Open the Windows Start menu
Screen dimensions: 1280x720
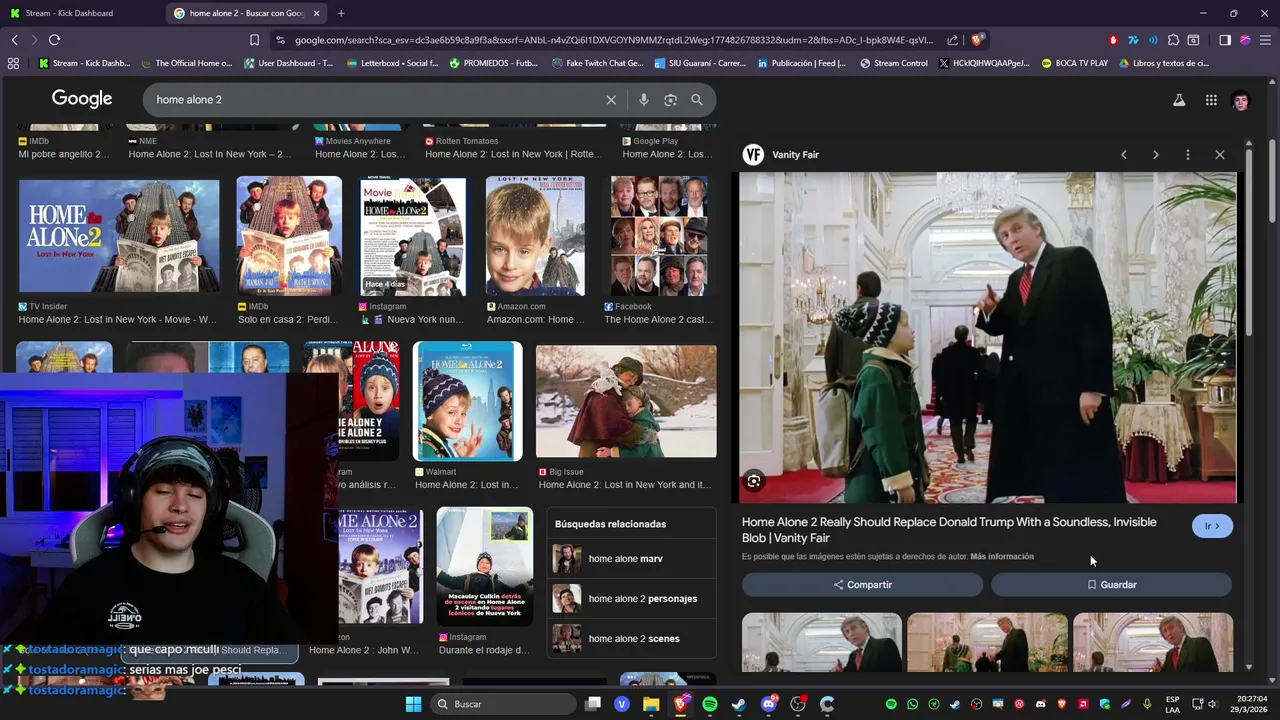pos(413,704)
